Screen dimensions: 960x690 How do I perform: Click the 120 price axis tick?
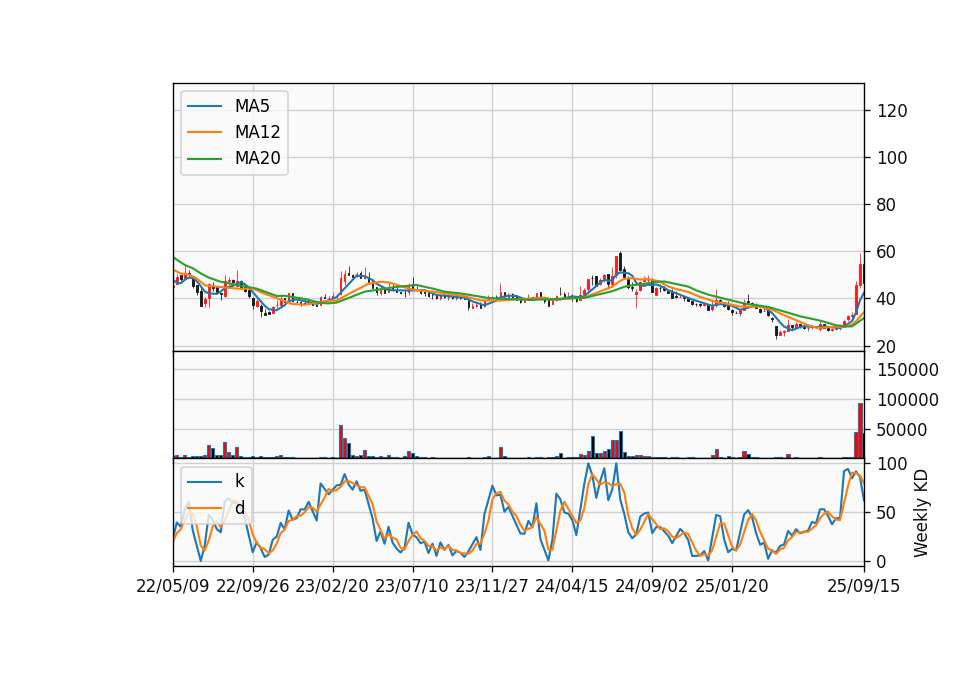pos(892,111)
